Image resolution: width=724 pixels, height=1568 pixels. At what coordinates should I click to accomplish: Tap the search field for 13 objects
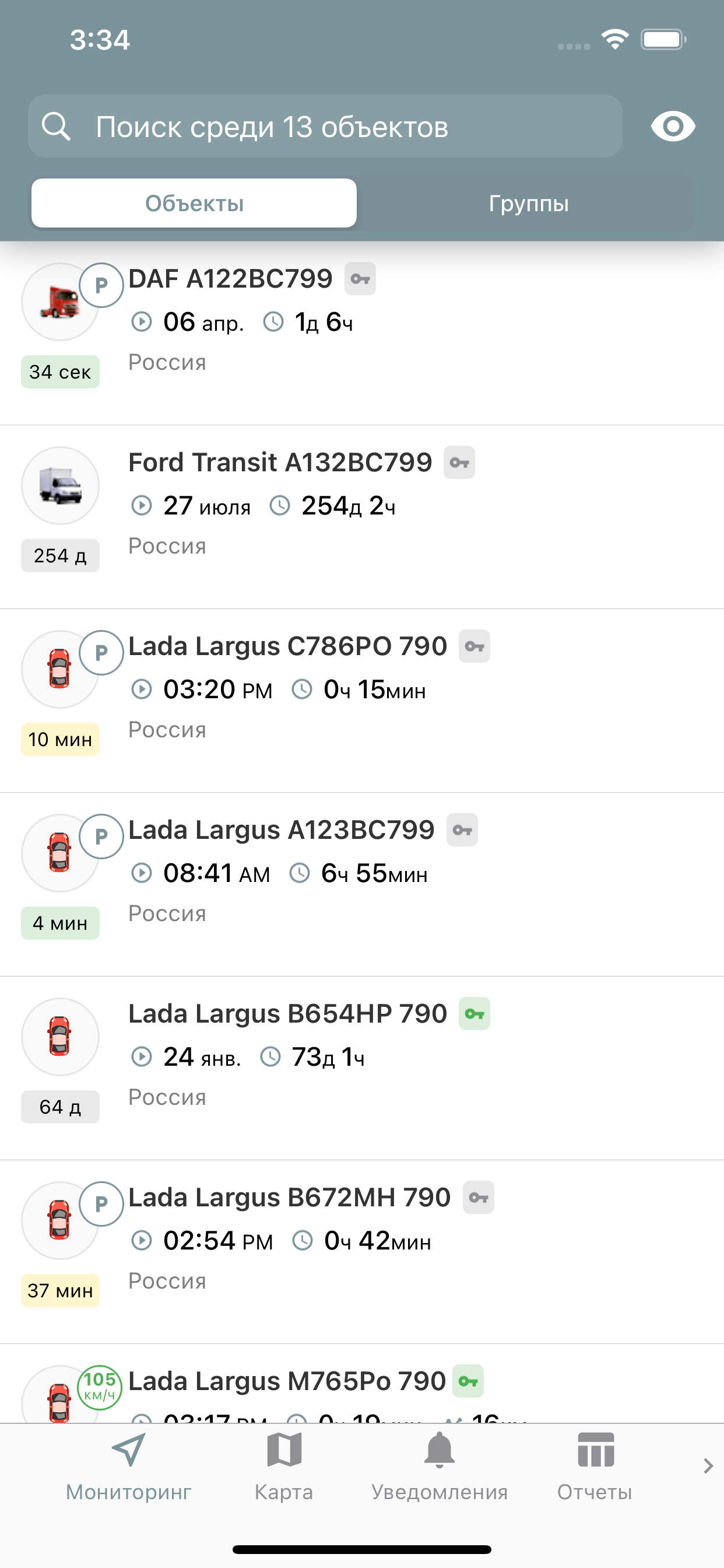(x=325, y=126)
